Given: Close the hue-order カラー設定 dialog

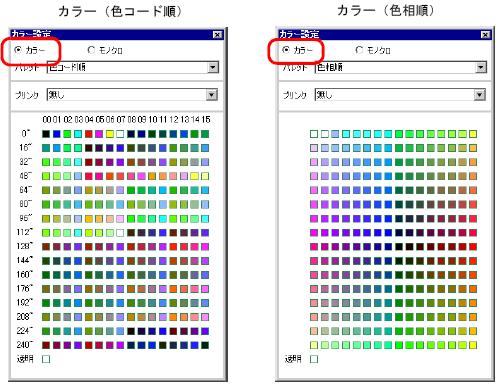Looking at the screenshot, I should [x=486, y=35].
